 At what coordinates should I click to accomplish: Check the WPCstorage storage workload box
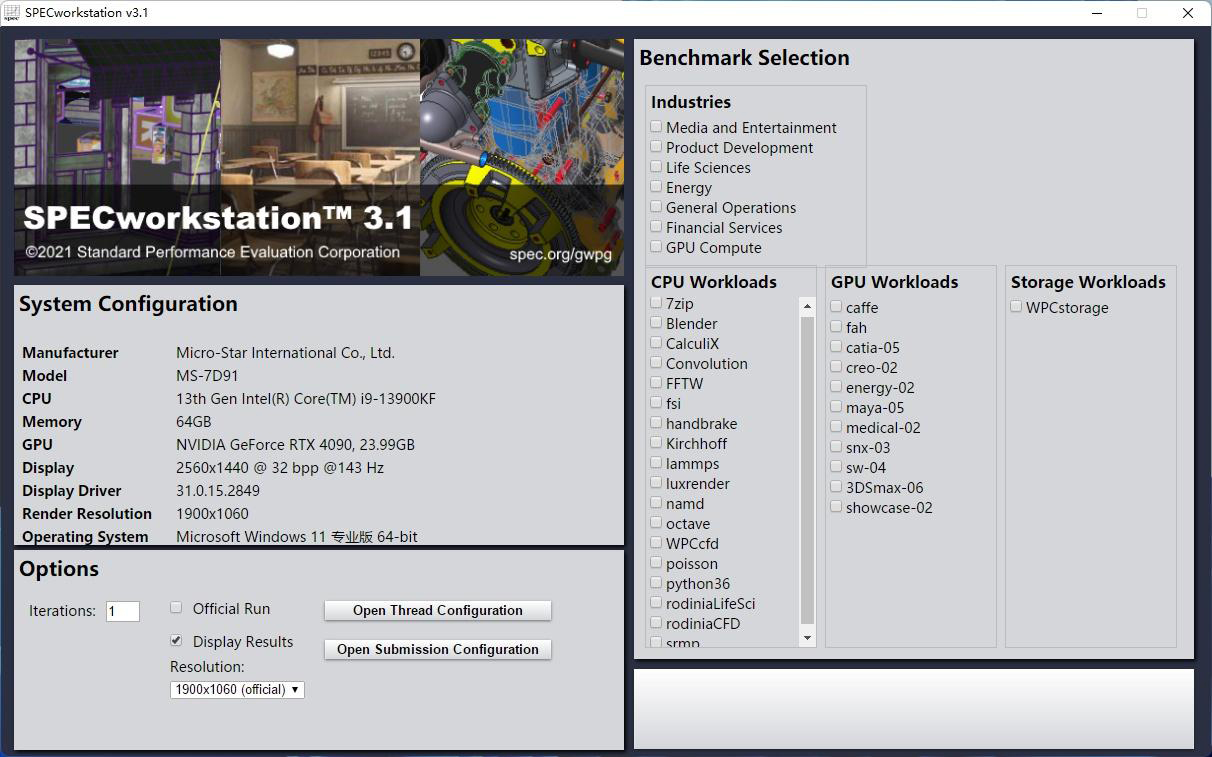pyautogui.click(x=1016, y=306)
